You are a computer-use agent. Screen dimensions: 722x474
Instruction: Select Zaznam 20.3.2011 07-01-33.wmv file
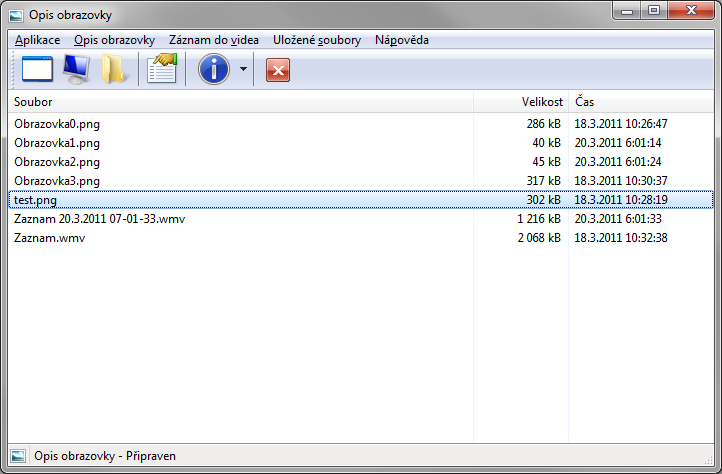coord(100,219)
